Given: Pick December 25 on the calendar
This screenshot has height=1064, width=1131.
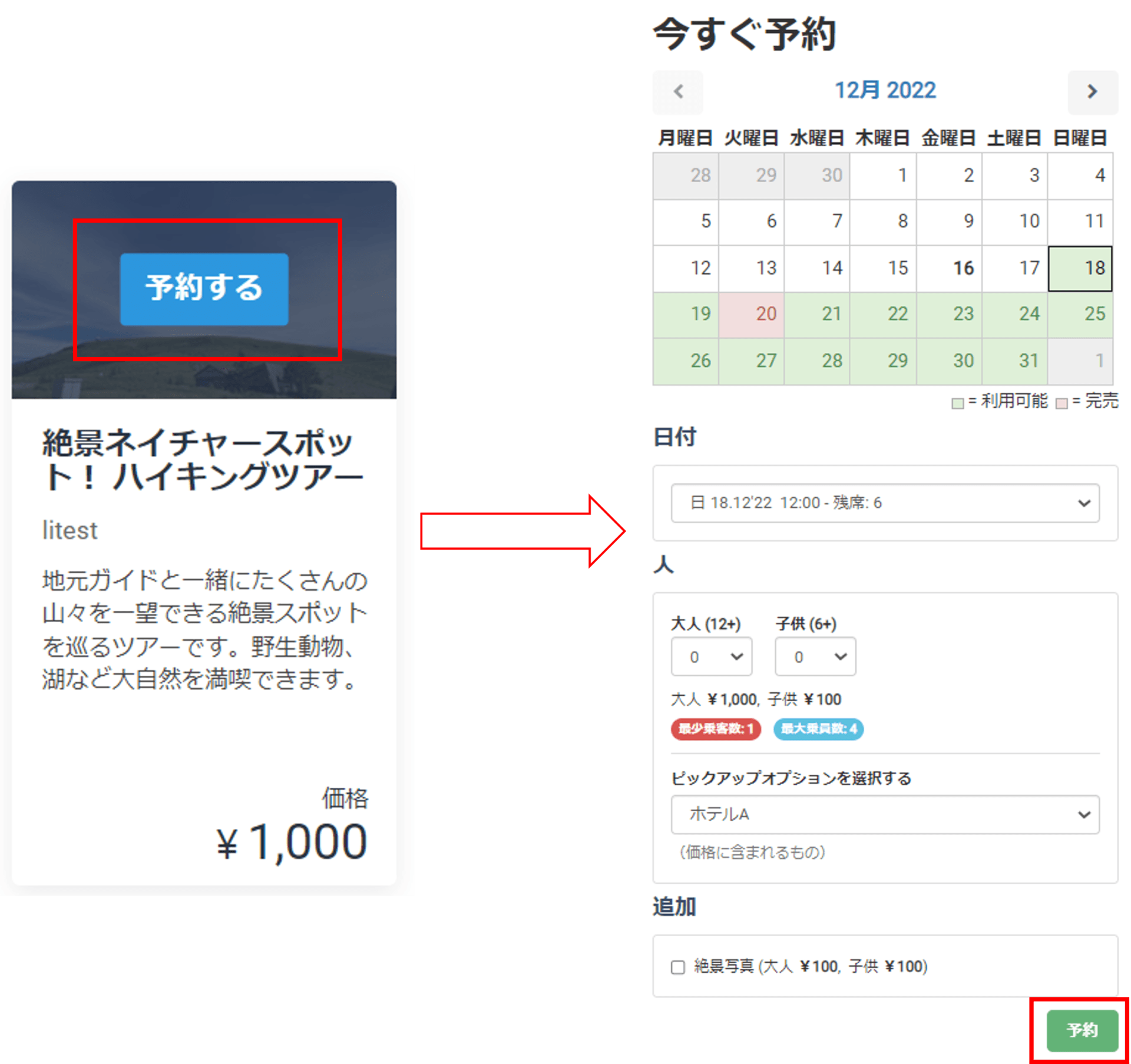Looking at the screenshot, I should coord(1080,314).
